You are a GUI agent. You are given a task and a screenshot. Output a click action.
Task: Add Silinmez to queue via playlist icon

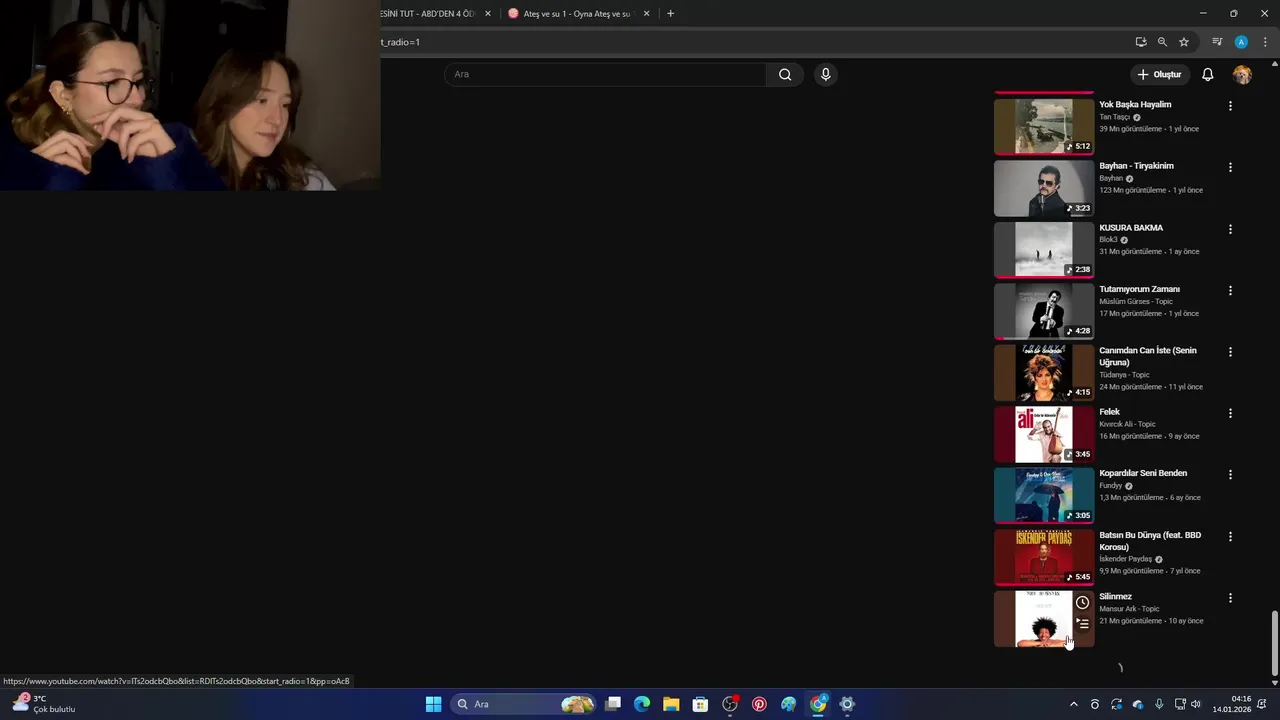tap(1082, 624)
